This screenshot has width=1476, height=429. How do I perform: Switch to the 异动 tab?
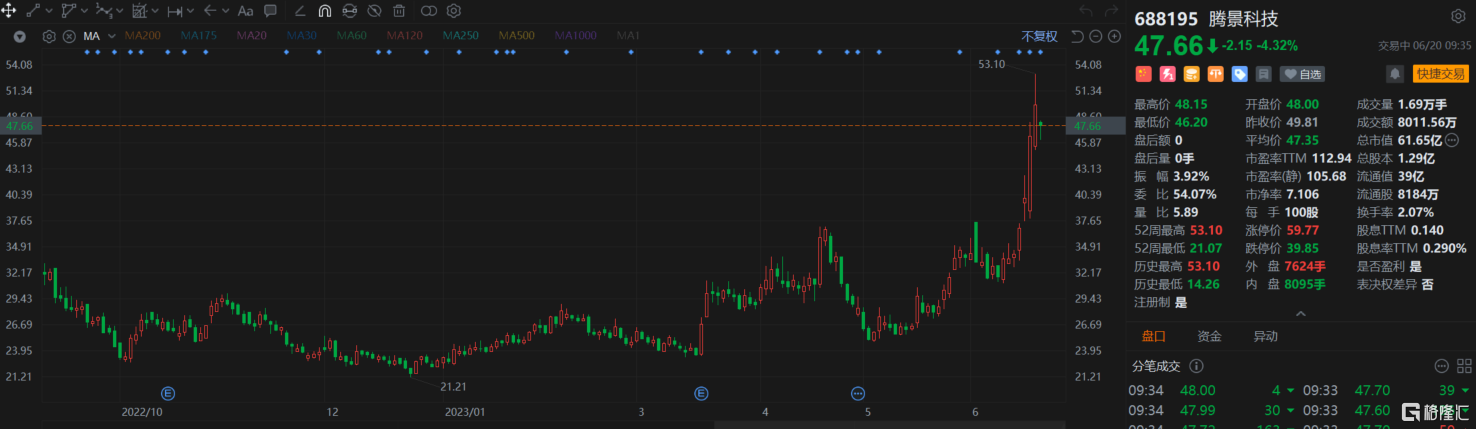tap(1265, 337)
